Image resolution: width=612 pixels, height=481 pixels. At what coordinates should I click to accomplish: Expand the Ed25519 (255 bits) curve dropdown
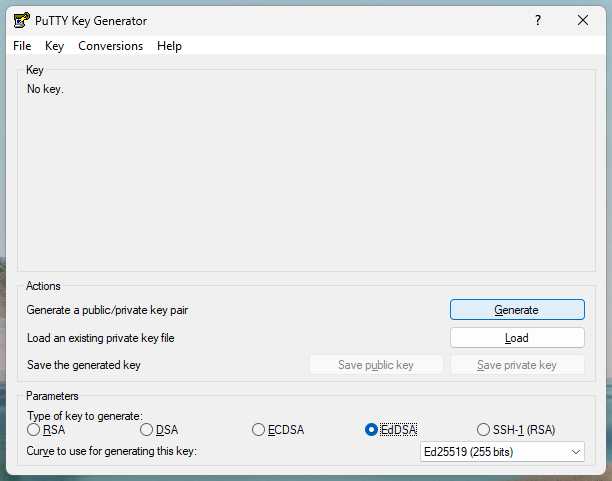point(502,452)
